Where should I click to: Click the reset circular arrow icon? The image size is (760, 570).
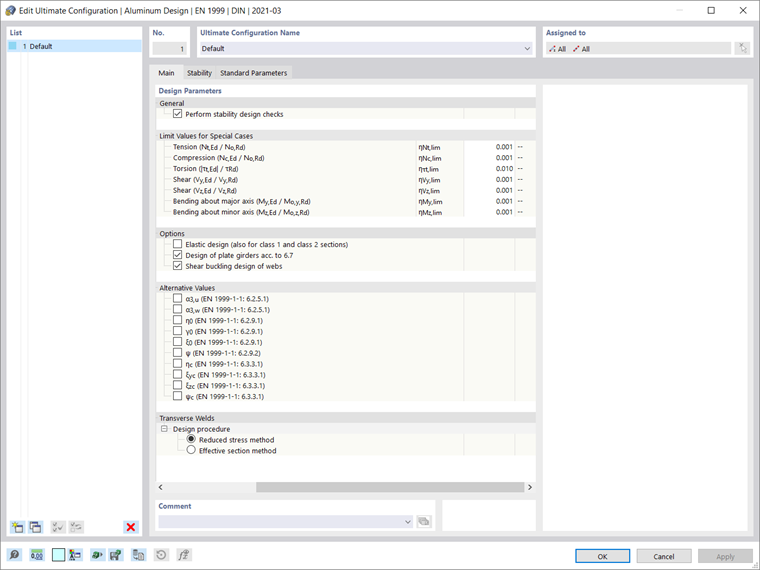tap(161, 555)
